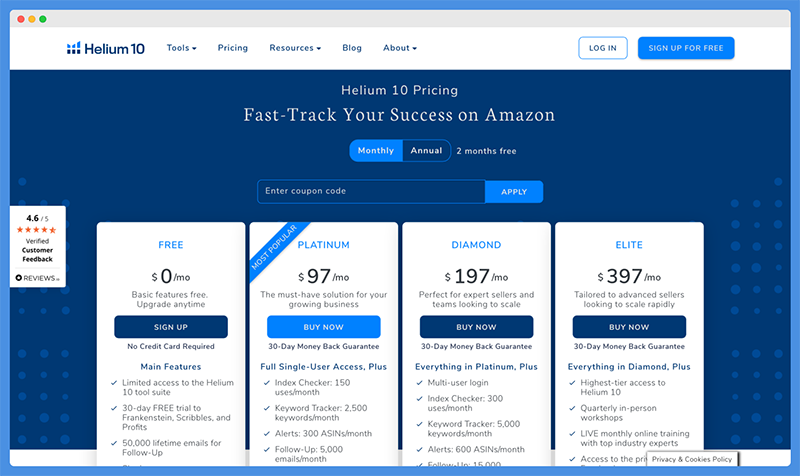The width and height of the screenshot is (800, 476).
Task: Click checkmark beside '50,000 lifetime emails'
Action: point(114,443)
